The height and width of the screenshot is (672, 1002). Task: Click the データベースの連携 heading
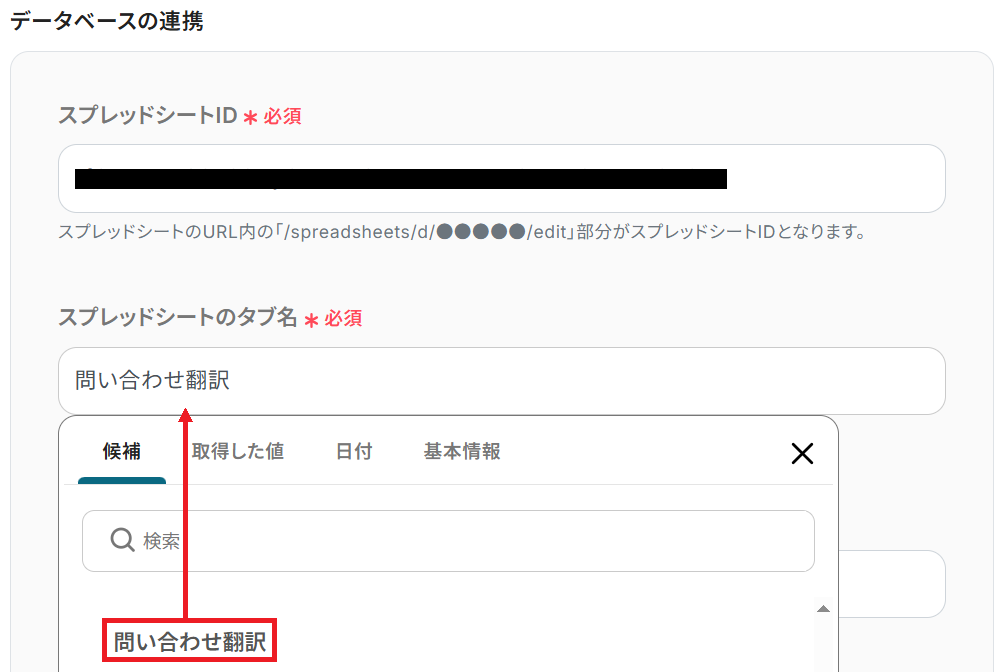pos(107,21)
